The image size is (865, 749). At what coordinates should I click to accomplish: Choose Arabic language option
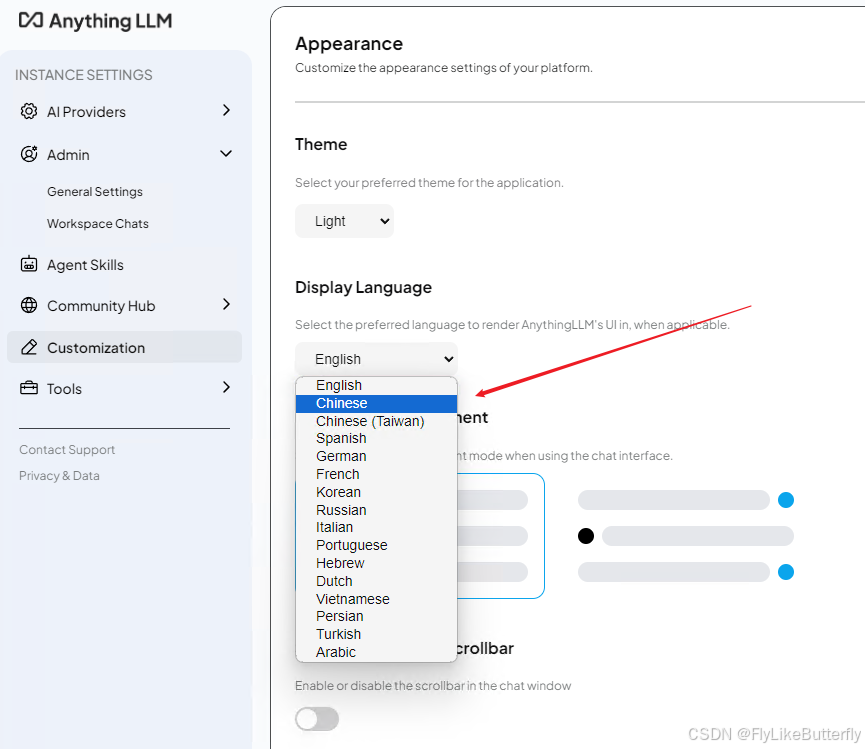pos(376,652)
